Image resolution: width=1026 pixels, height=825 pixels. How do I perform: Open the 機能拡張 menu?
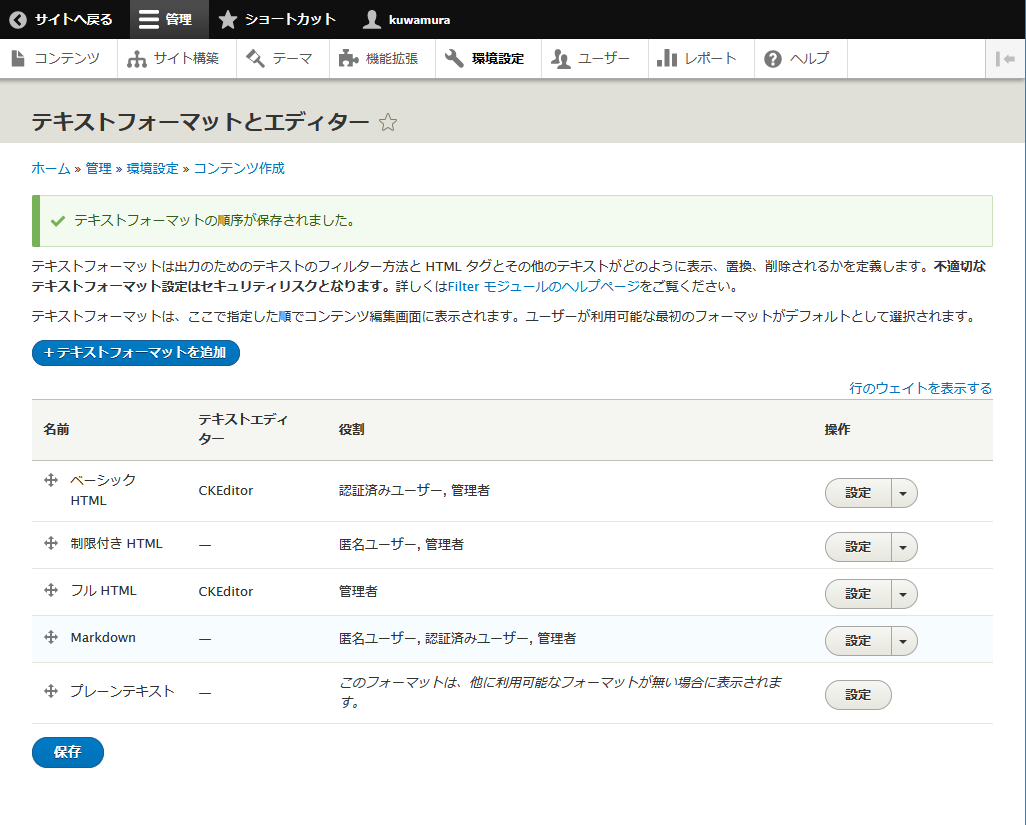coord(381,59)
